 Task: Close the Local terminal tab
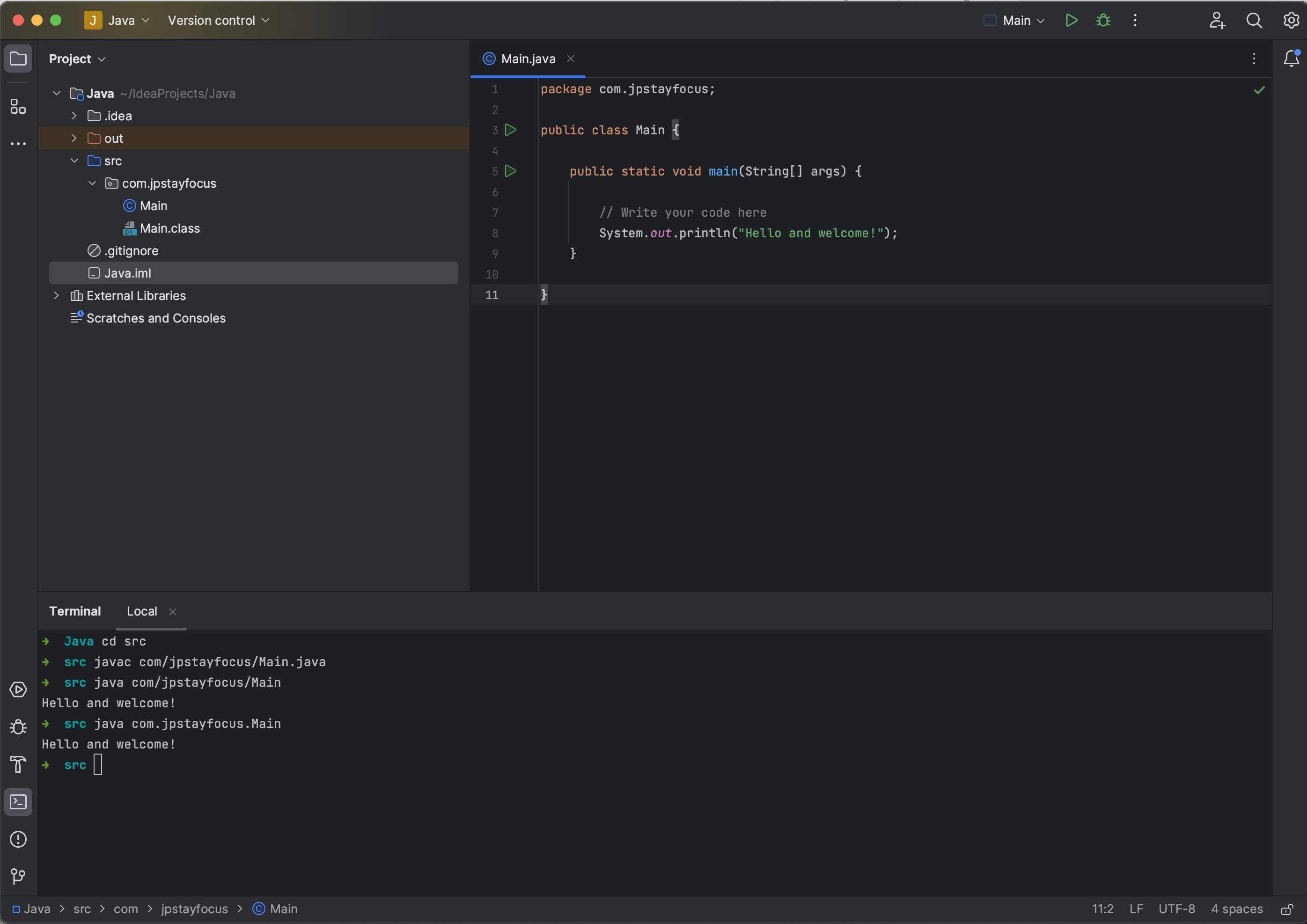point(172,611)
